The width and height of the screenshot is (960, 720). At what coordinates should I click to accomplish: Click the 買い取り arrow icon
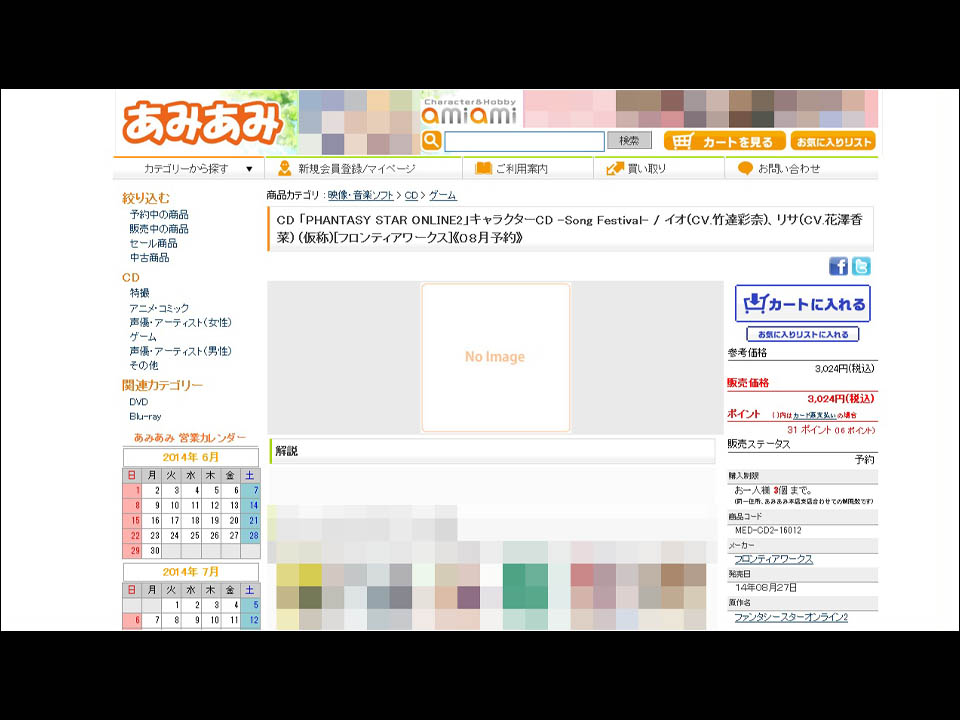(615, 168)
